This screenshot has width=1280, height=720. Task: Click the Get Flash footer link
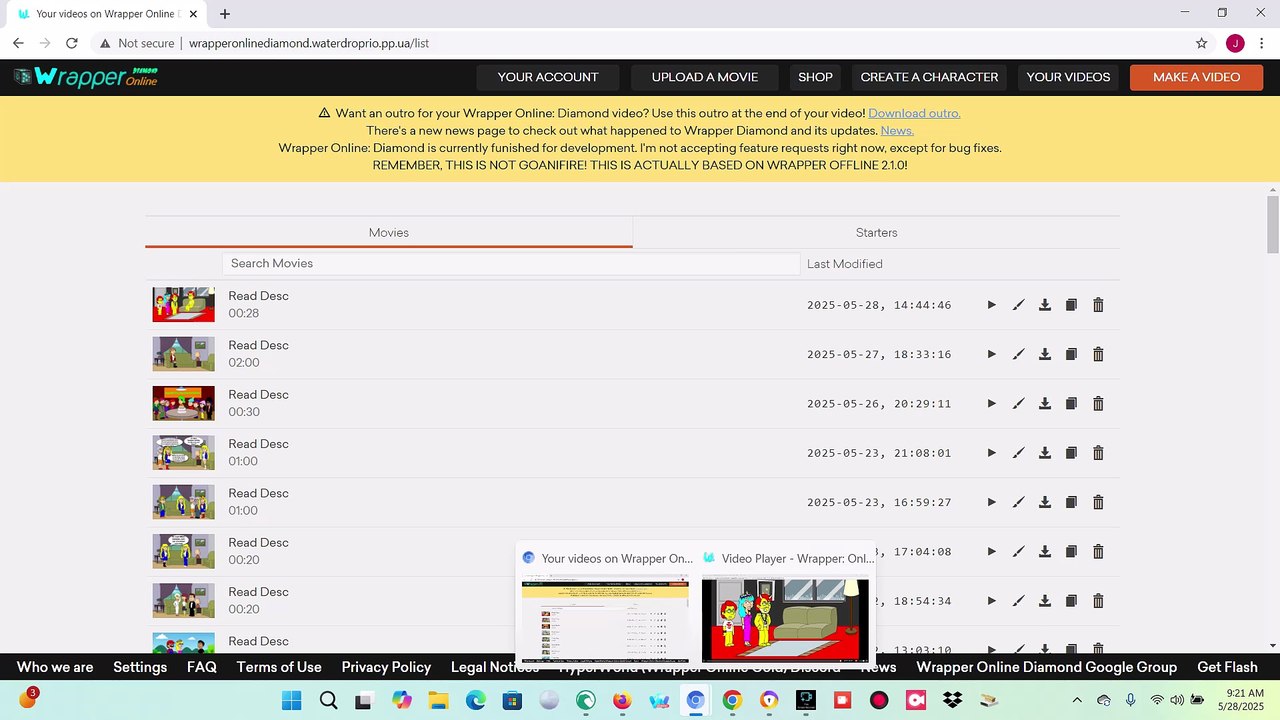click(1227, 667)
